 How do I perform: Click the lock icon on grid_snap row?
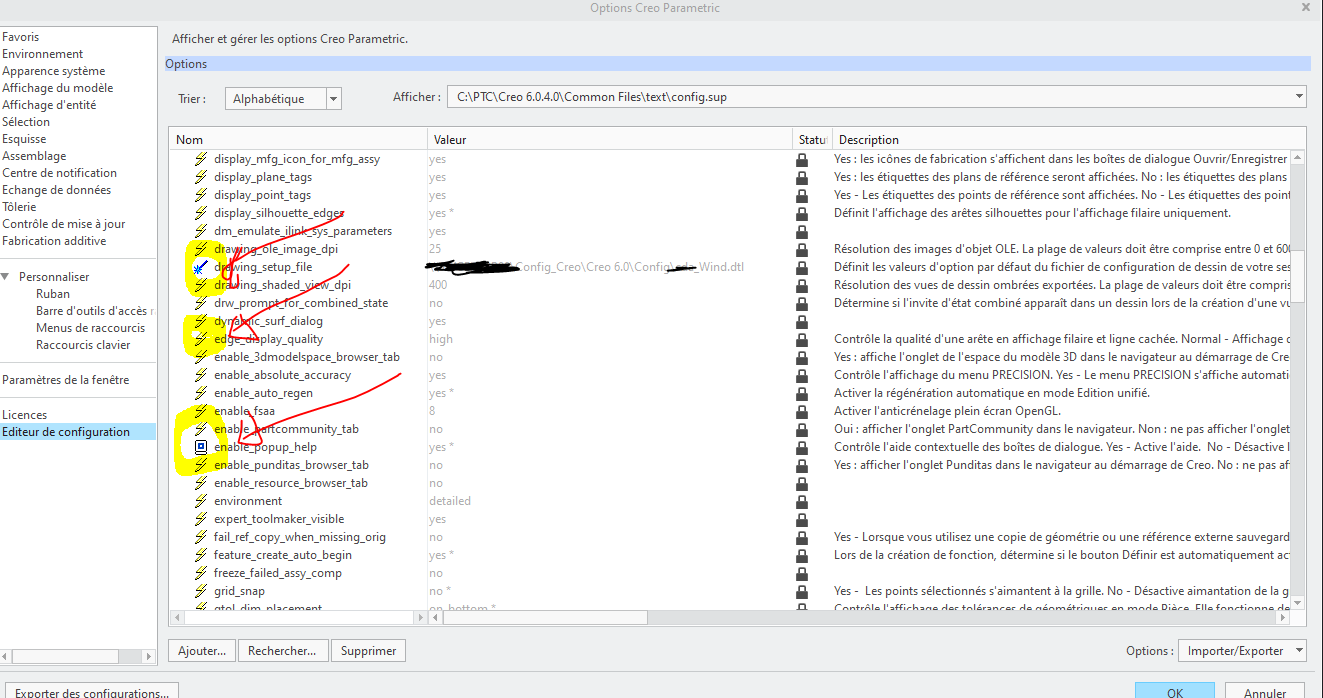pyautogui.click(x=801, y=590)
